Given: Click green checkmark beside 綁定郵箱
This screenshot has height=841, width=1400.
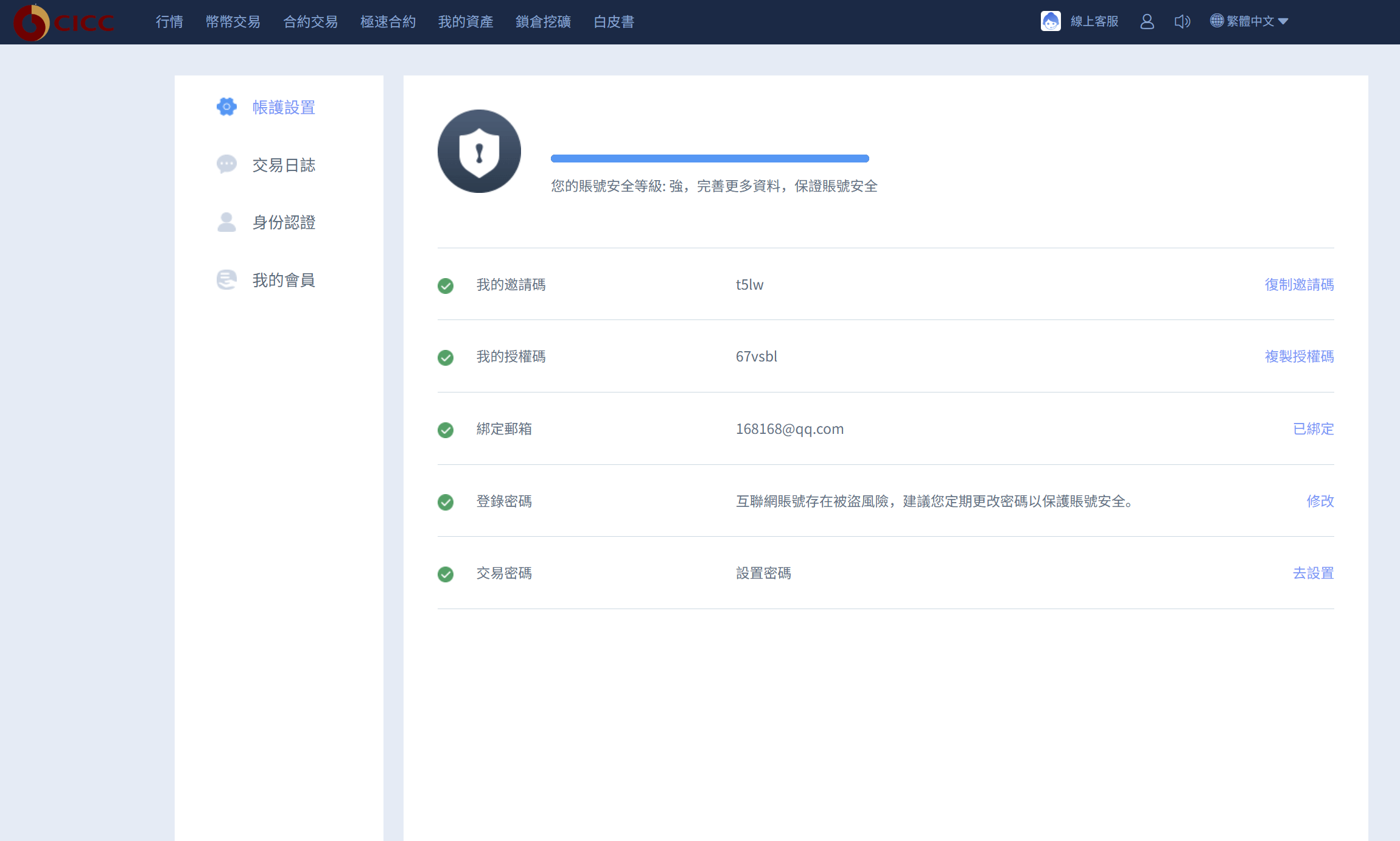Looking at the screenshot, I should [446, 430].
